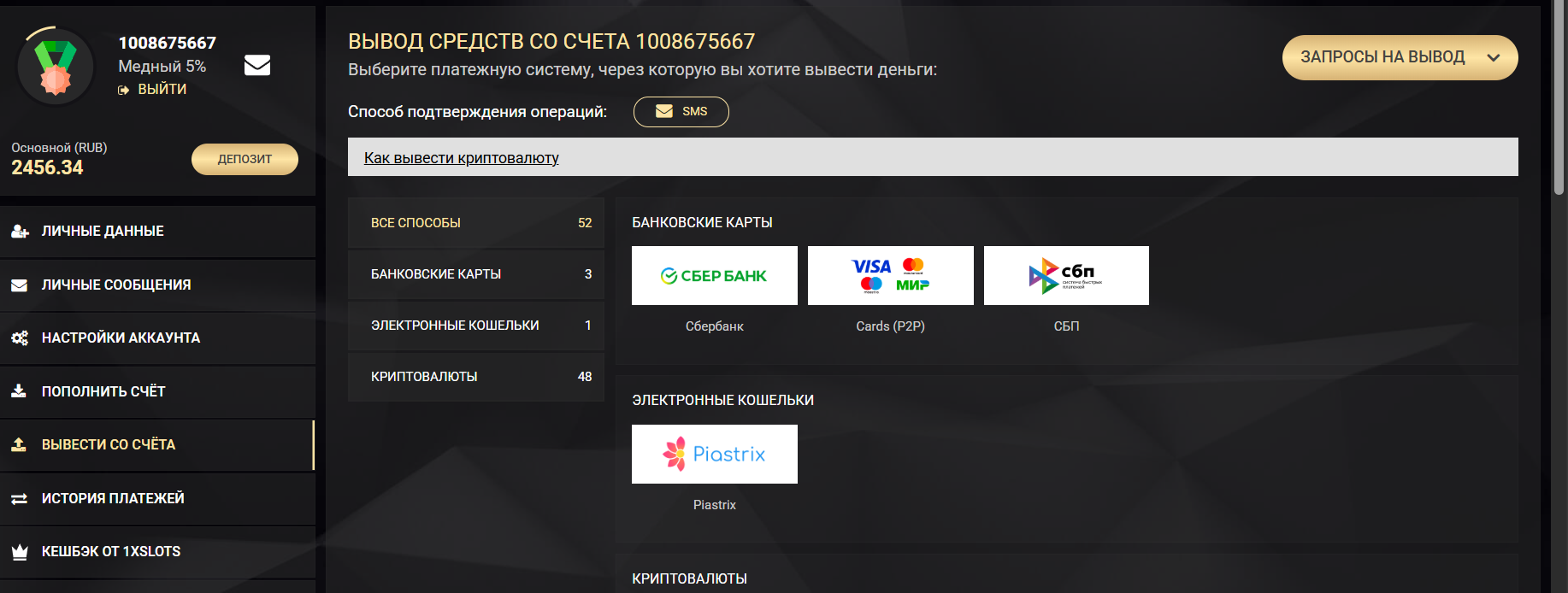Click the chevron arrow on Запросы на вывод
Viewport: 1568px width, 593px height.
1494,58
